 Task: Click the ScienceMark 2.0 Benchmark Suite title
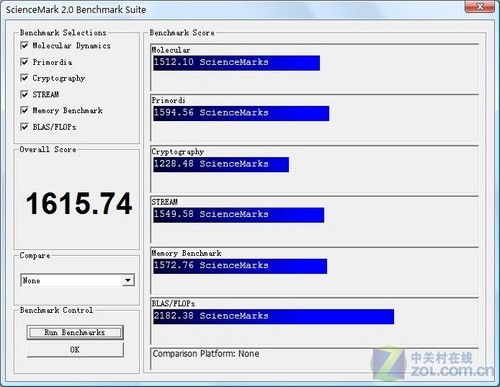click(x=76, y=10)
